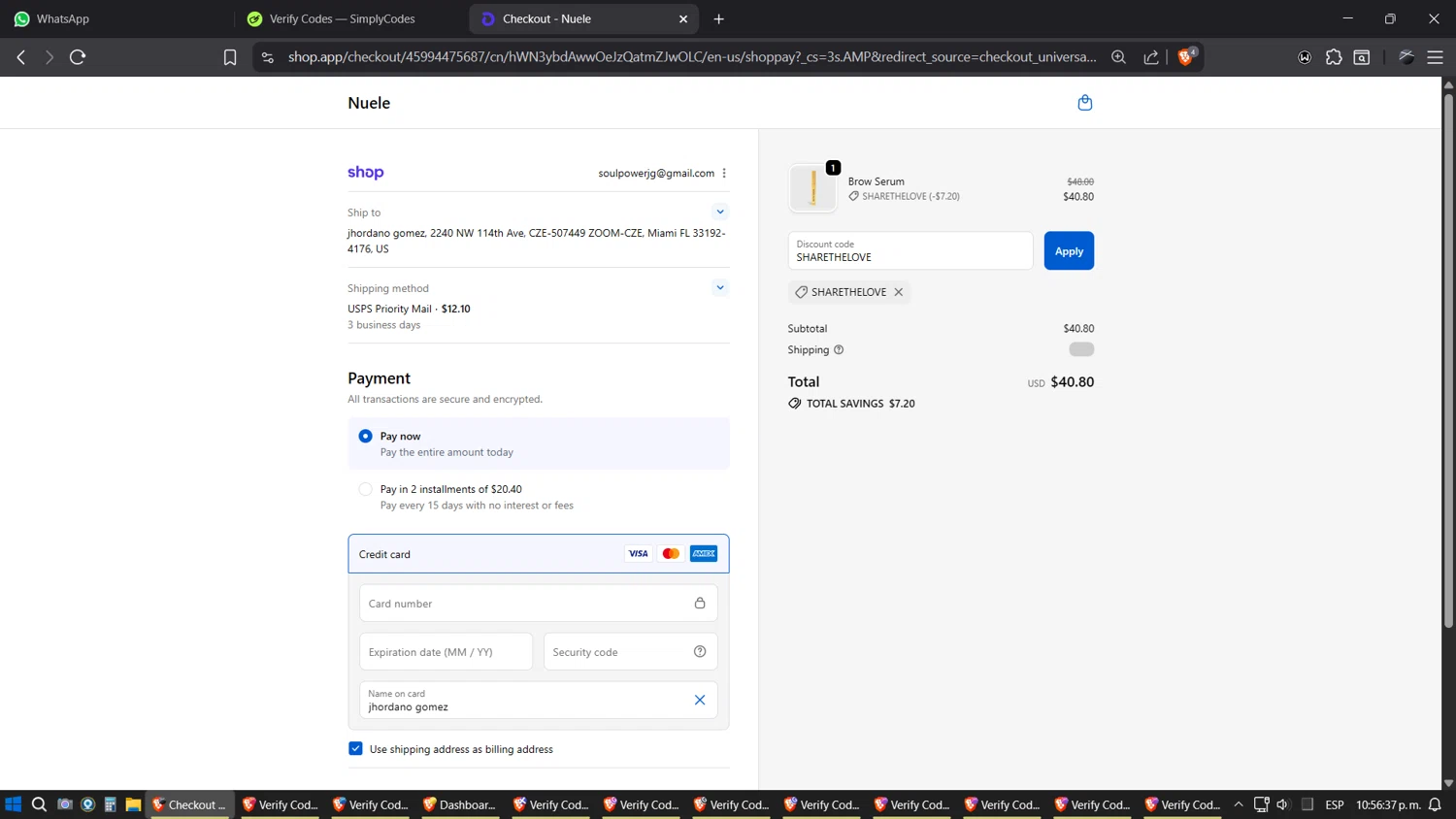Click the ESP language indicator

pos(1335,804)
